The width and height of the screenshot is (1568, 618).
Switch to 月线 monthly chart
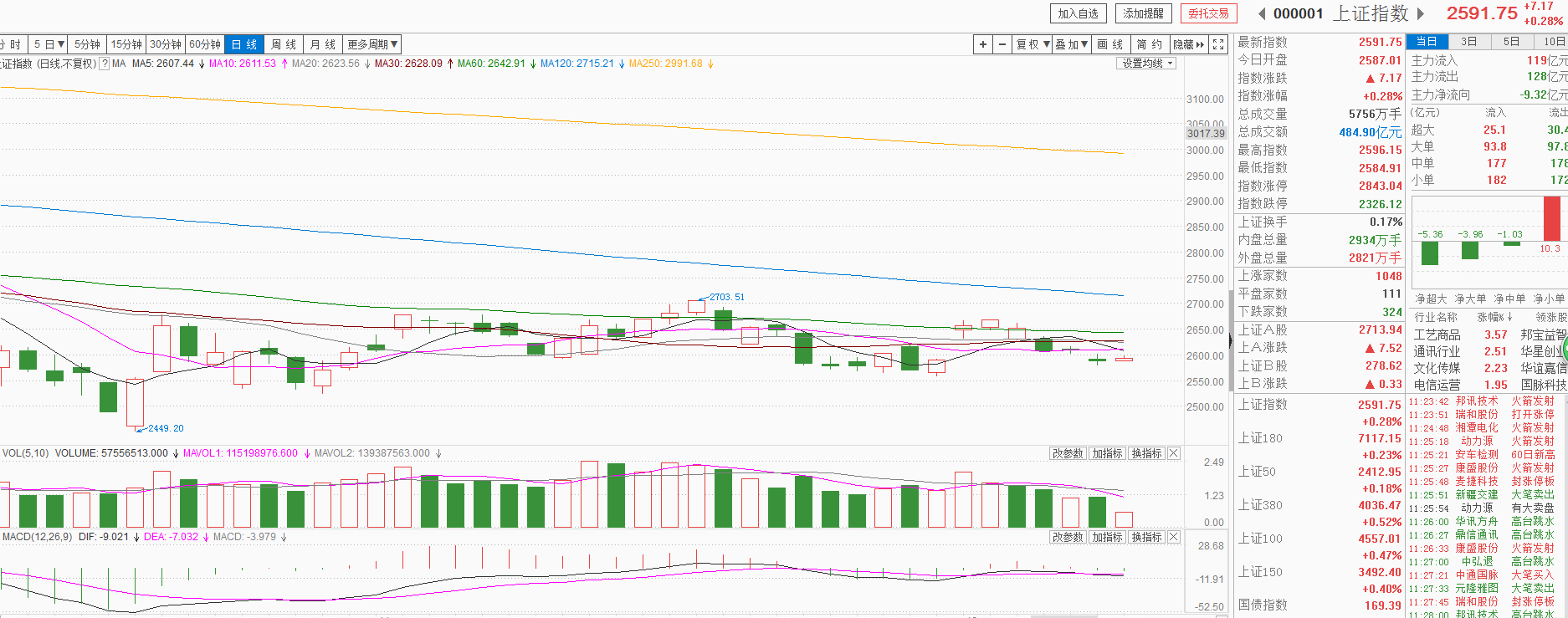323,44
